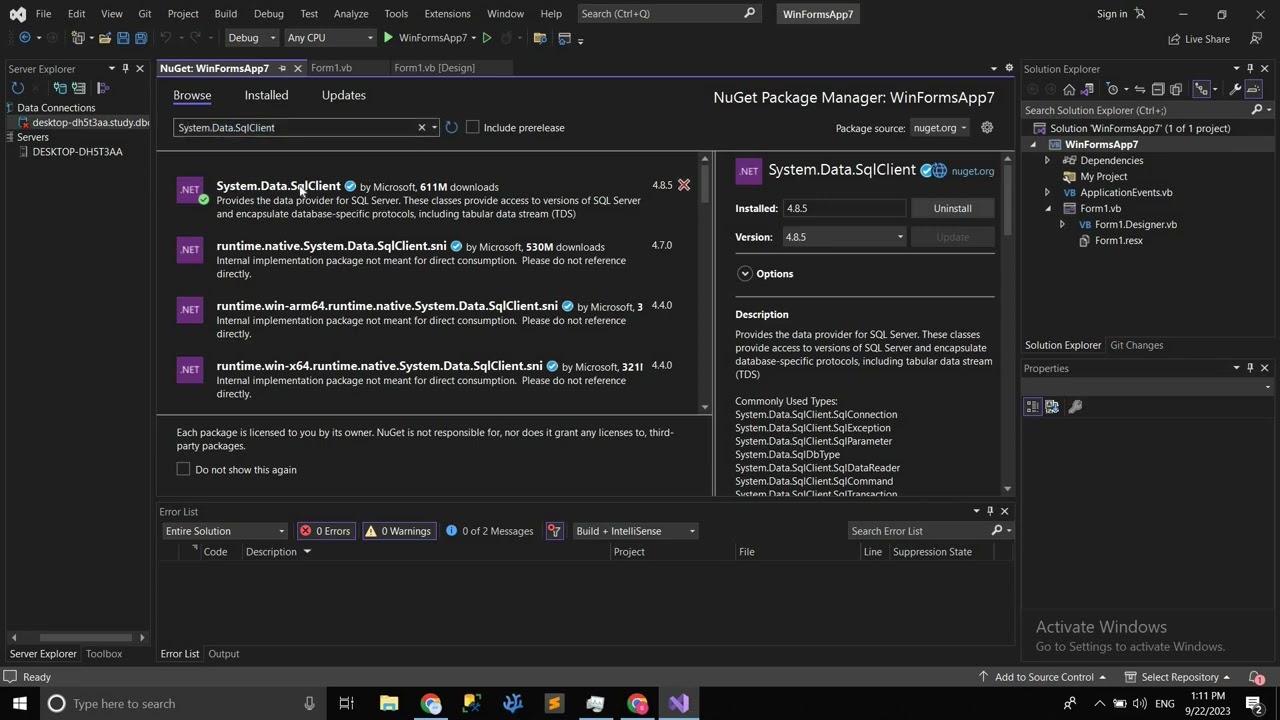The image size is (1280, 720).
Task: Open the Analyze menu
Action: pos(351,14)
